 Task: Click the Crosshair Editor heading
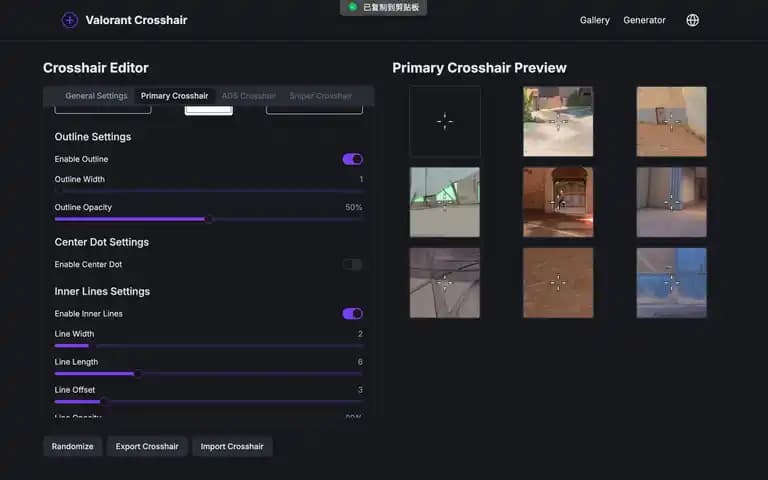tap(96, 68)
